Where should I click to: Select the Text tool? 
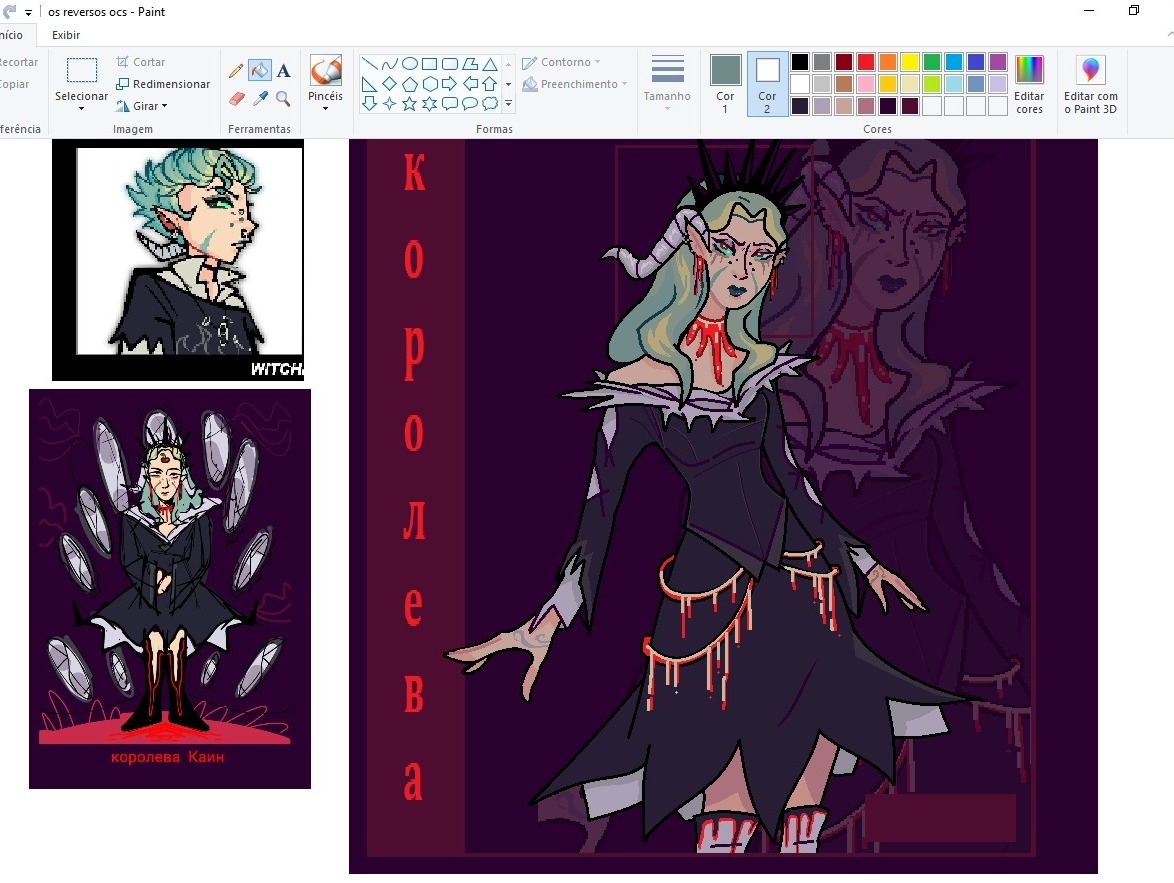pos(283,71)
